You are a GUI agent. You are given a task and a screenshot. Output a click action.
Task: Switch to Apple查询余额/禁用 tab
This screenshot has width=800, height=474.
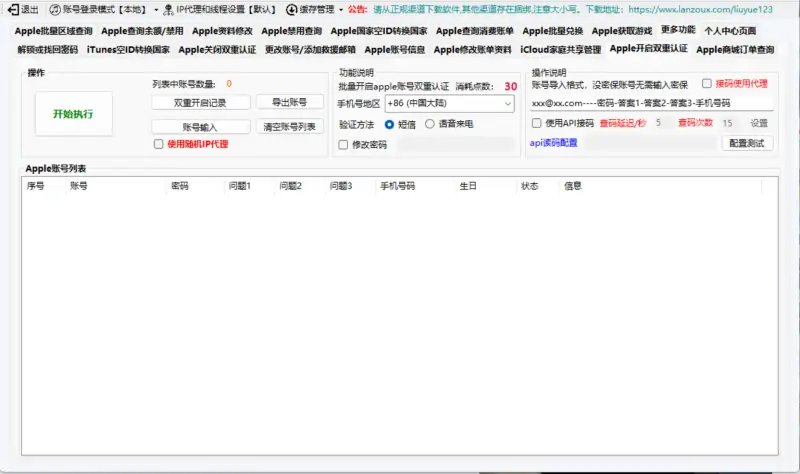tap(142, 31)
